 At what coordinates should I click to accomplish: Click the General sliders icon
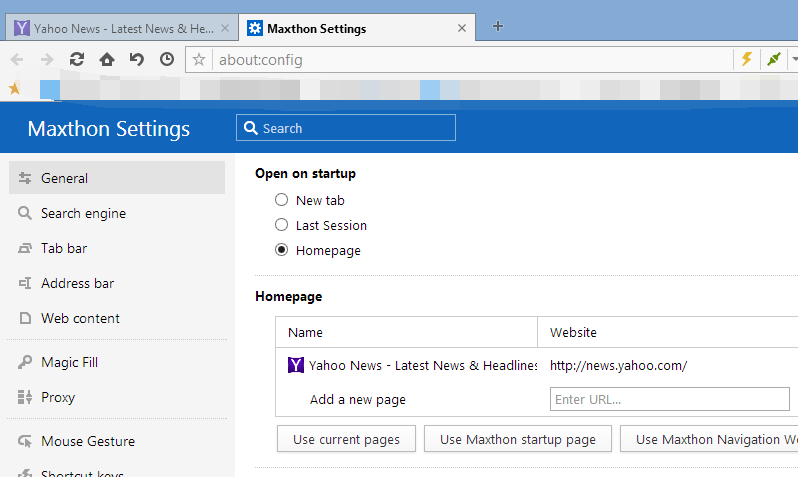[x=25, y=178]
